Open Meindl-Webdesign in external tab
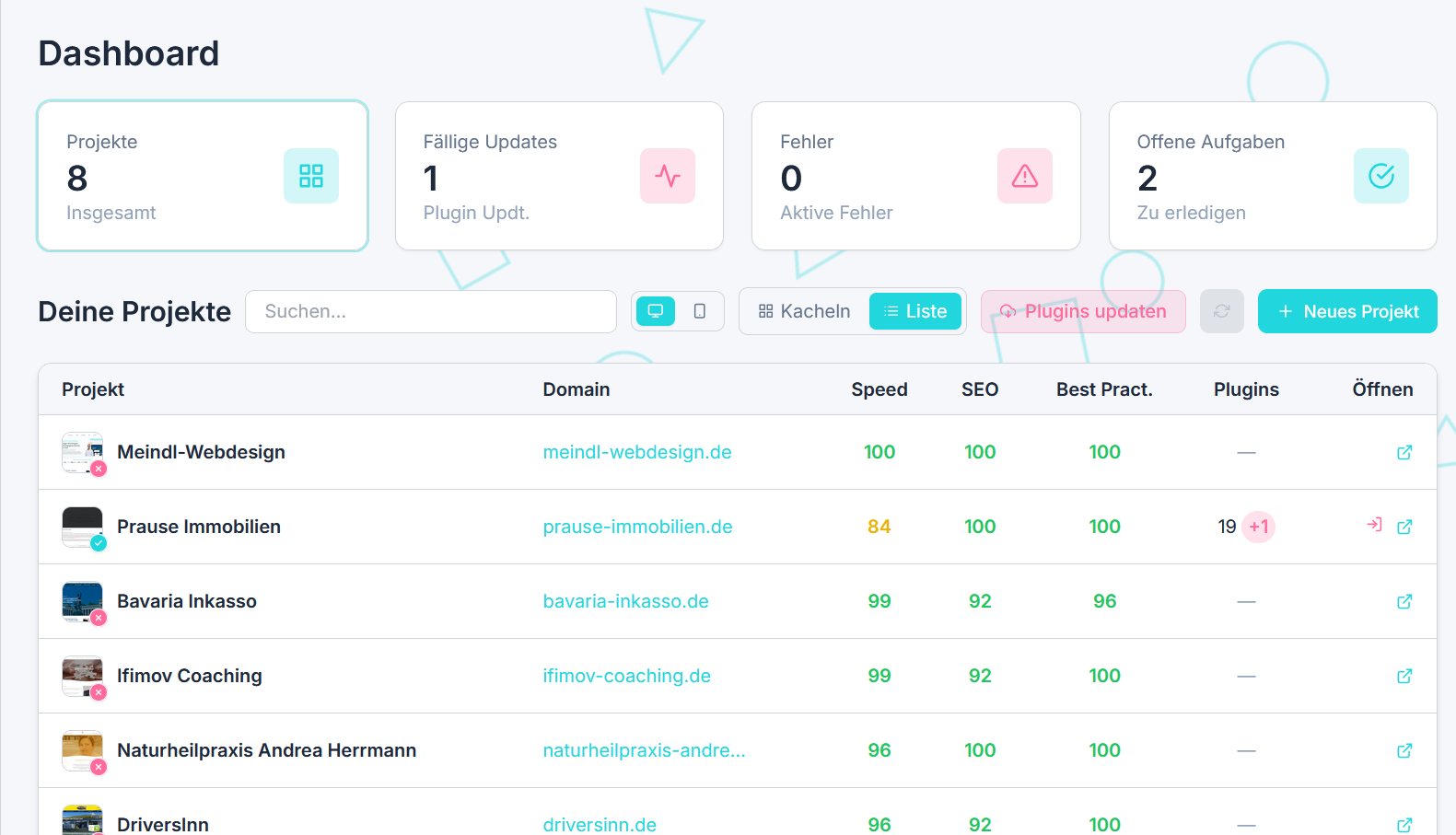This screenshot has width=1456, height=835. [1404, 452]
